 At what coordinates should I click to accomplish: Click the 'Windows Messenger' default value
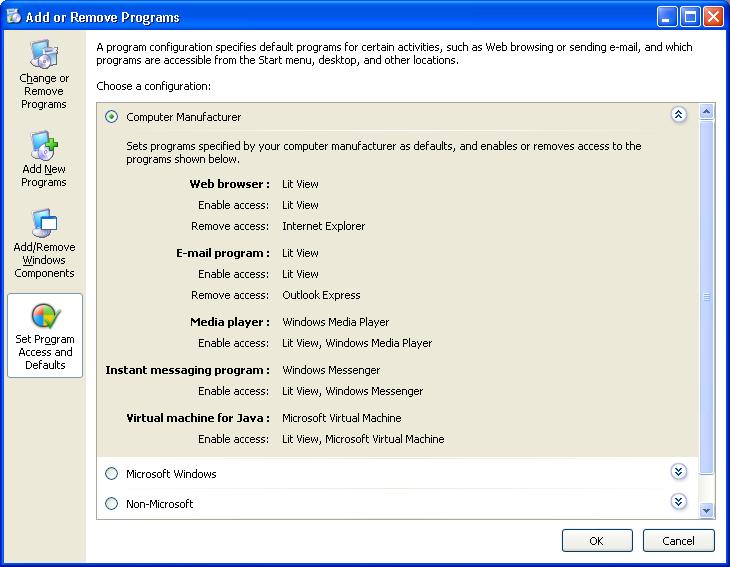click(x=331, y=370)
